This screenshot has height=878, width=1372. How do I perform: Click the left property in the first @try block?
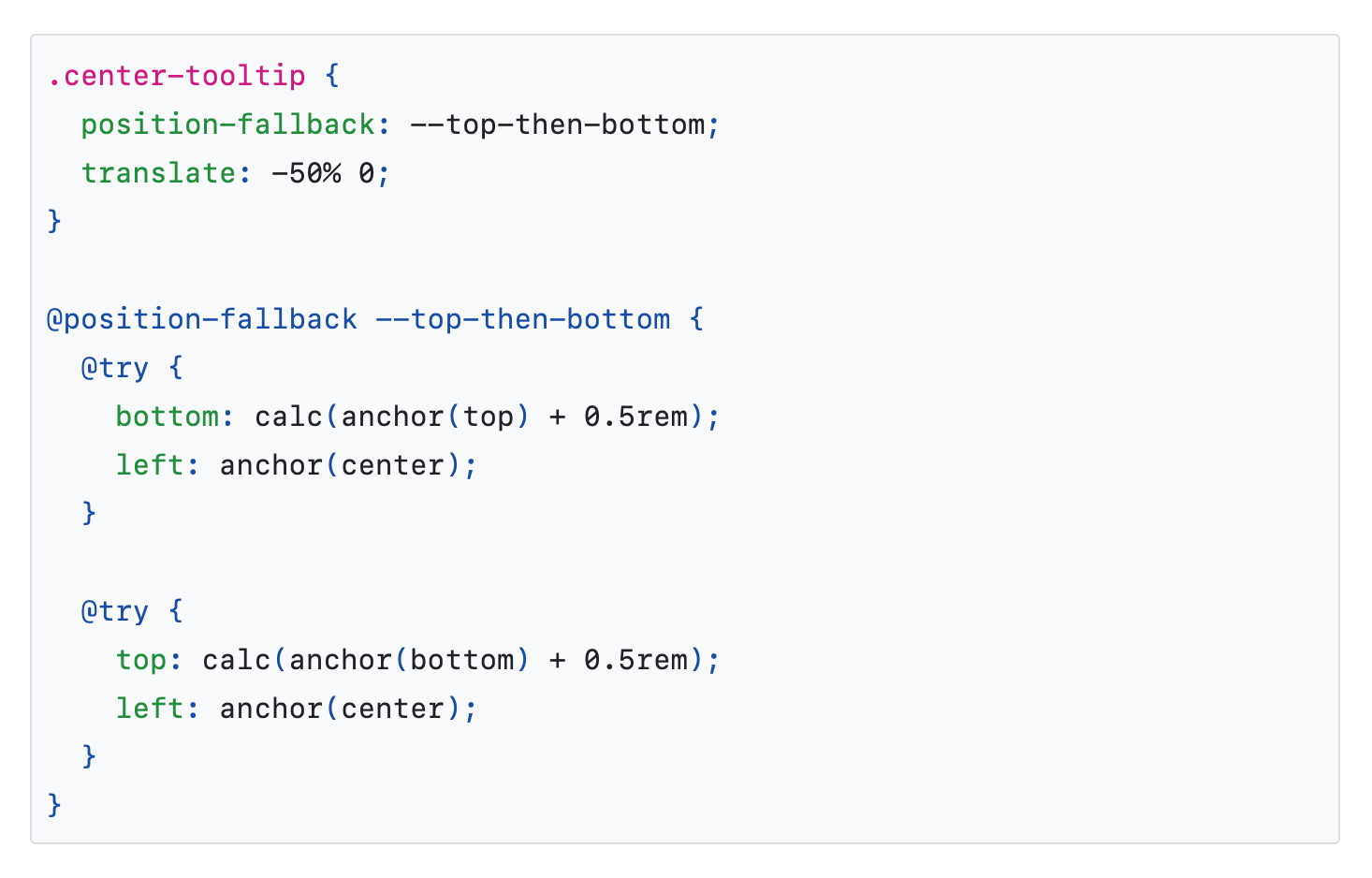(150, 465)
